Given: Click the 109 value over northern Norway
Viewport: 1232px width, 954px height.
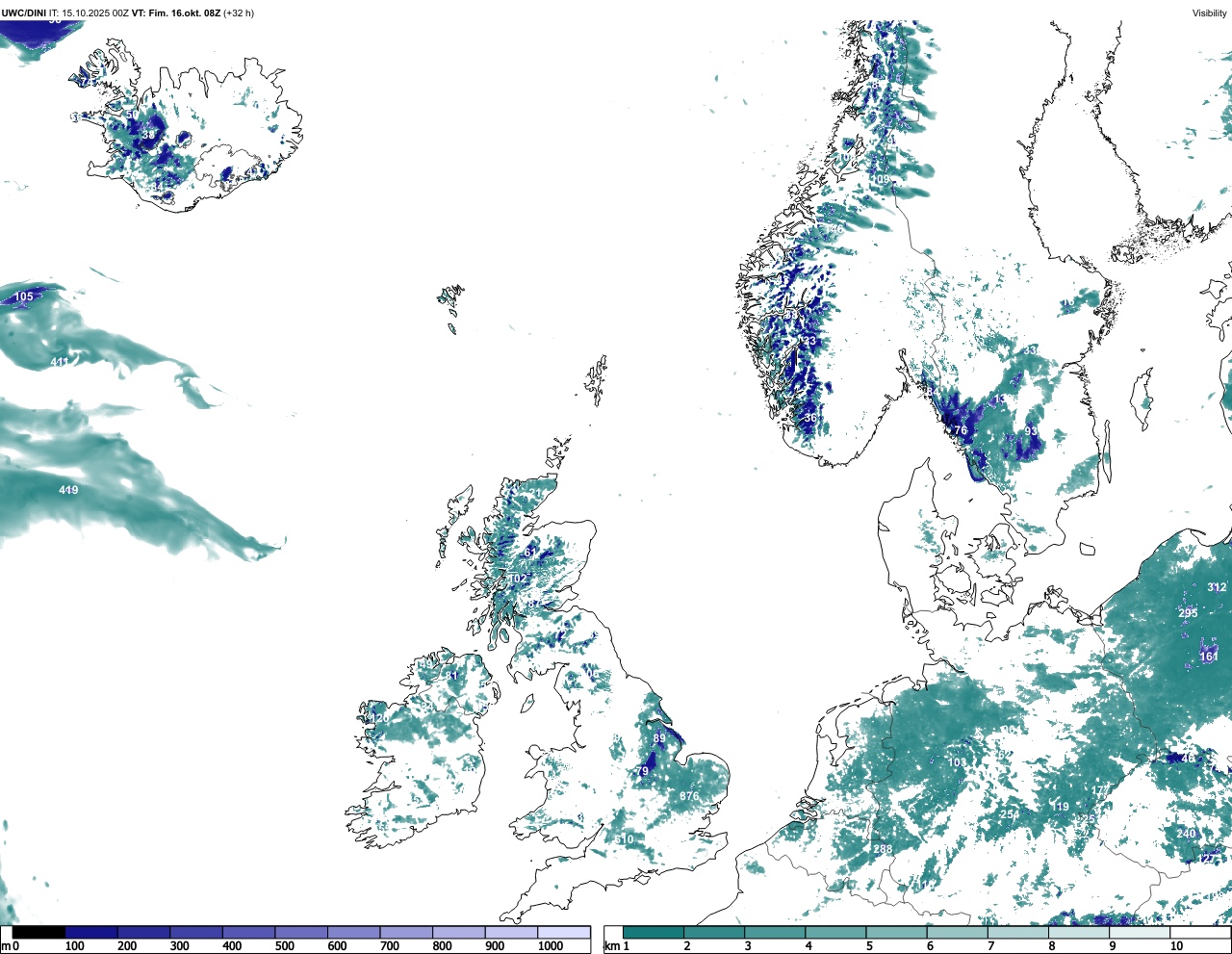Looking at the screenshot, I should pyautogui.click(x=881, y=180).
